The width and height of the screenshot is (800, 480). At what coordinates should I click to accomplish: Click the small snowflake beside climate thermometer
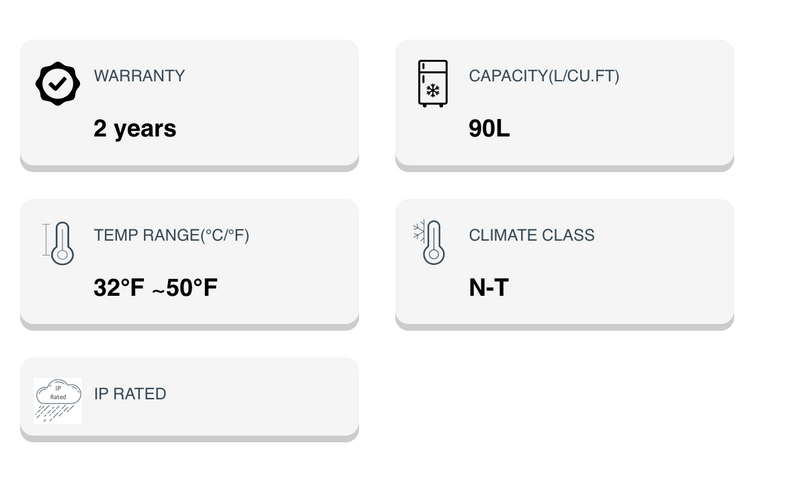tap(419, 231)
